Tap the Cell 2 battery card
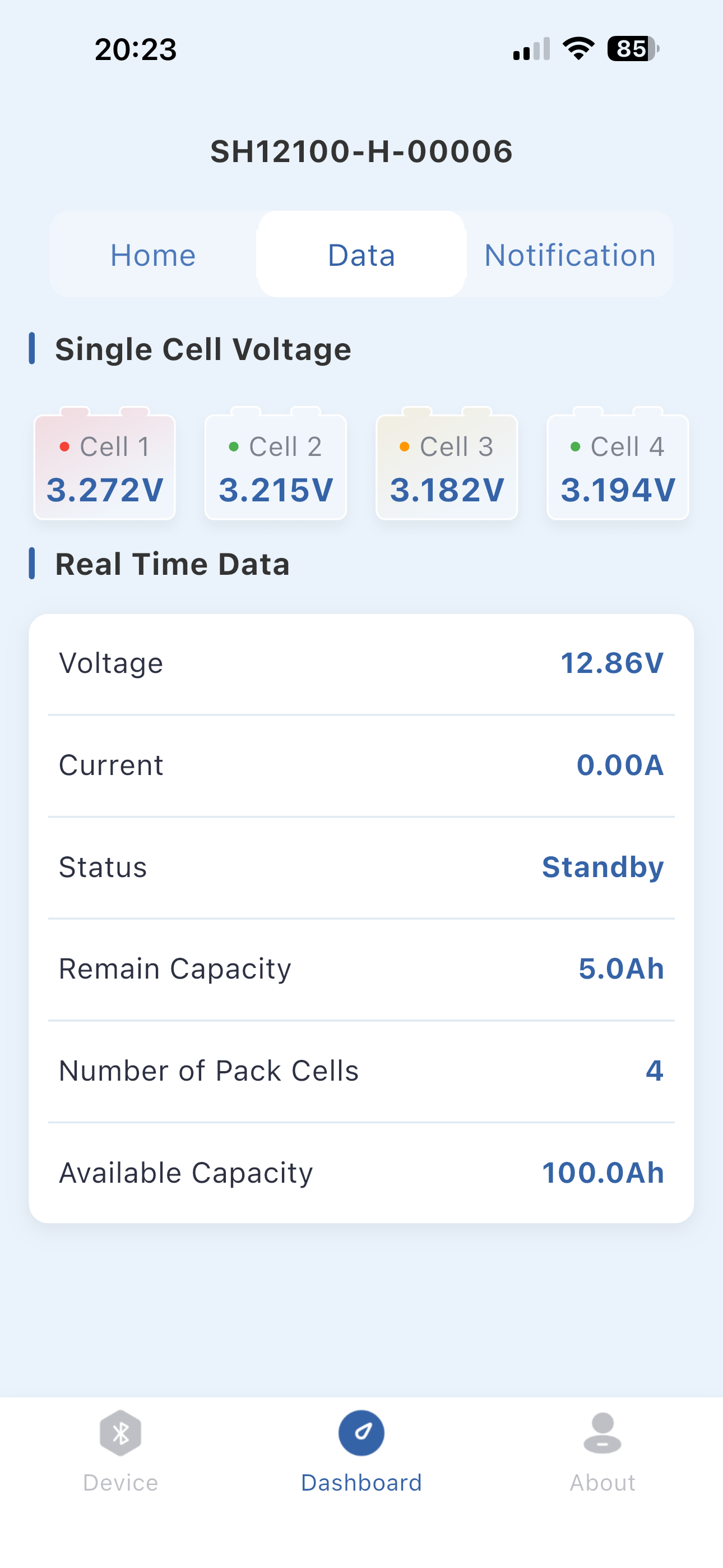Viewport: 723px width, 1568px height. tap(276, 464)
